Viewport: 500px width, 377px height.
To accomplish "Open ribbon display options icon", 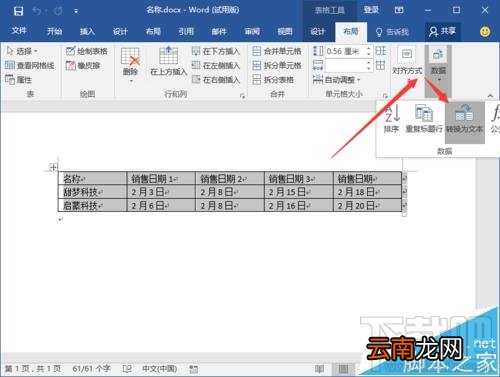I will point(399,10).
